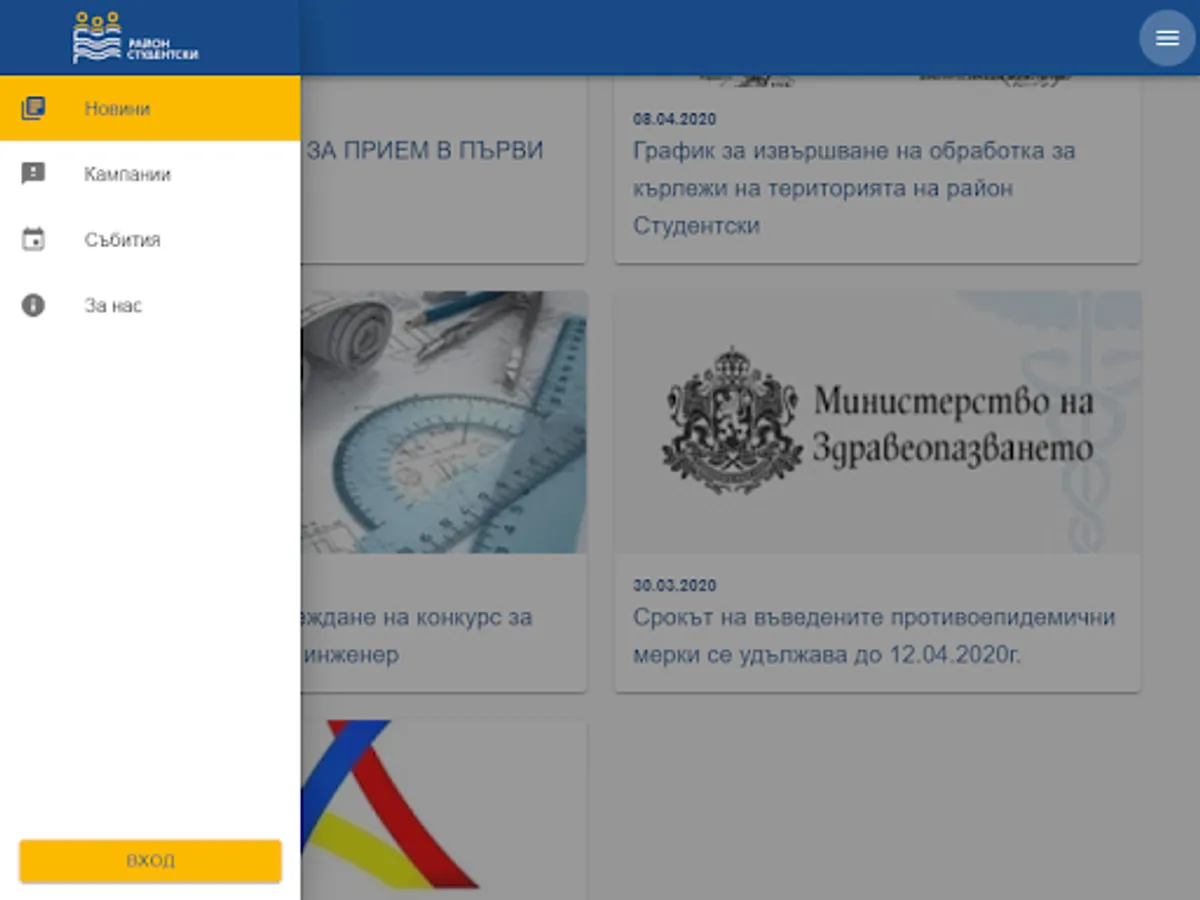Open Кампании in the side menu
The height and width of the screenshot is (900, 1200).
coord(150,174)
